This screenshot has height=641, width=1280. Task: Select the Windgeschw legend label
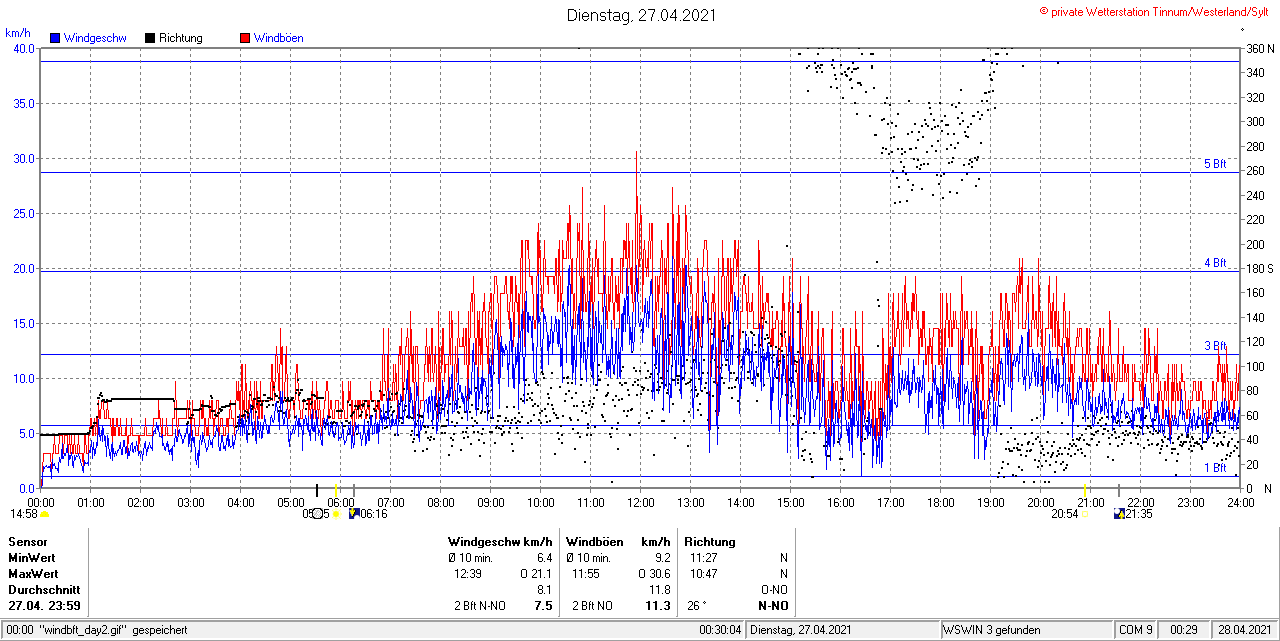(95, 38)
